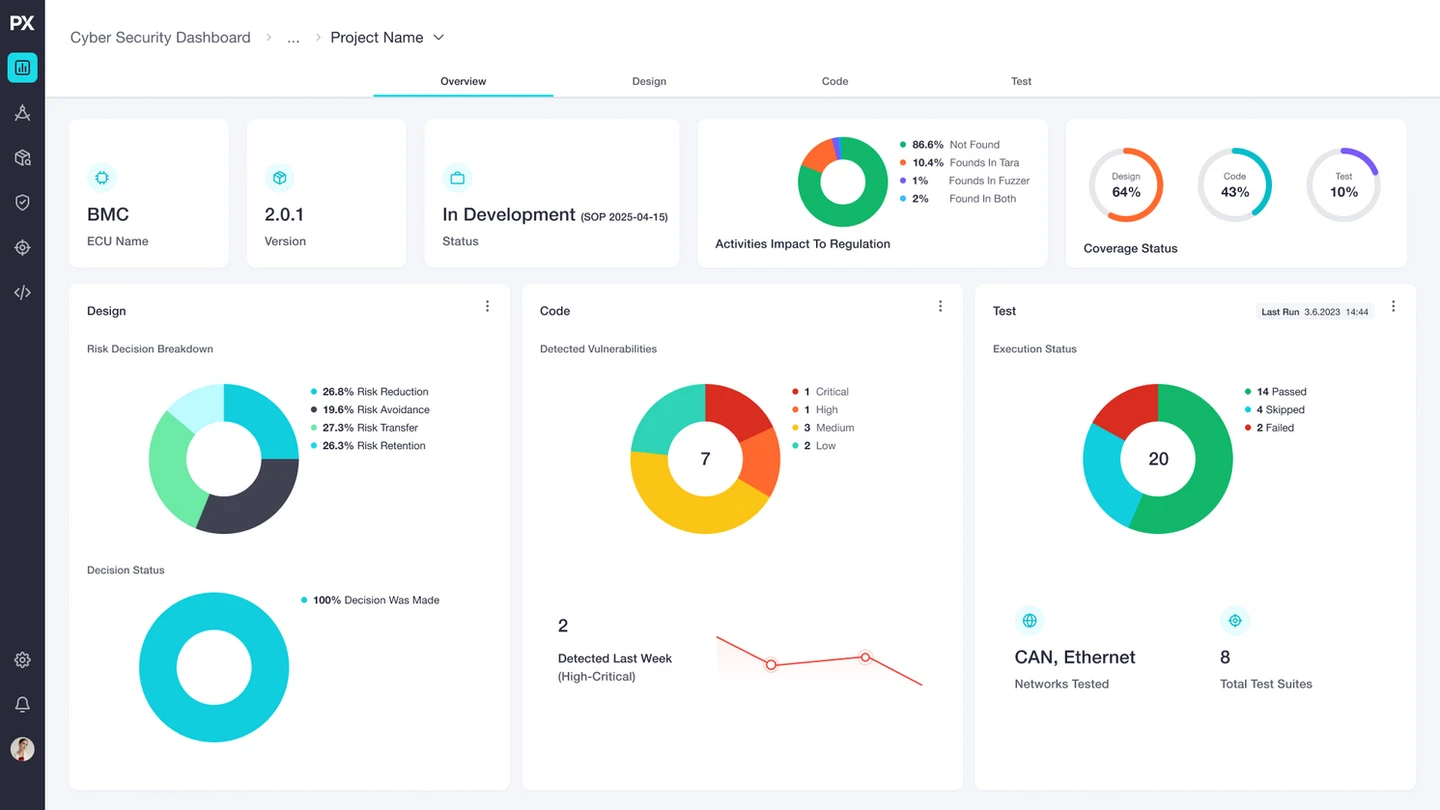Click the user avatar in sidebar
The width and height of the screenshot is (1440, 810).
click(22, 749)
